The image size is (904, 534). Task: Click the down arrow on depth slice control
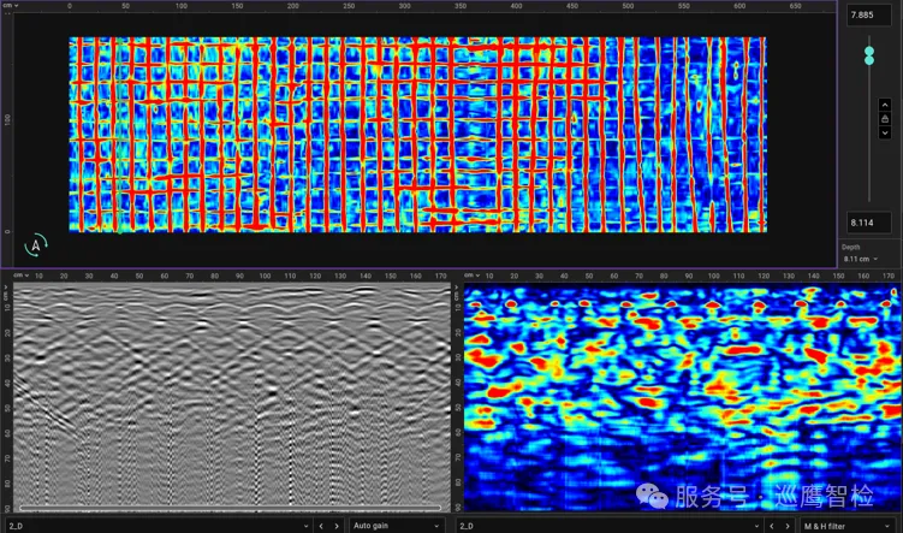tap(884, 133)
